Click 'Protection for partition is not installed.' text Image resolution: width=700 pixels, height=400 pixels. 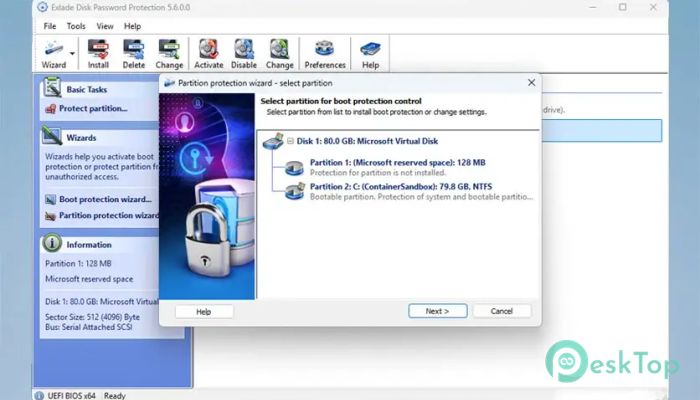378,173
